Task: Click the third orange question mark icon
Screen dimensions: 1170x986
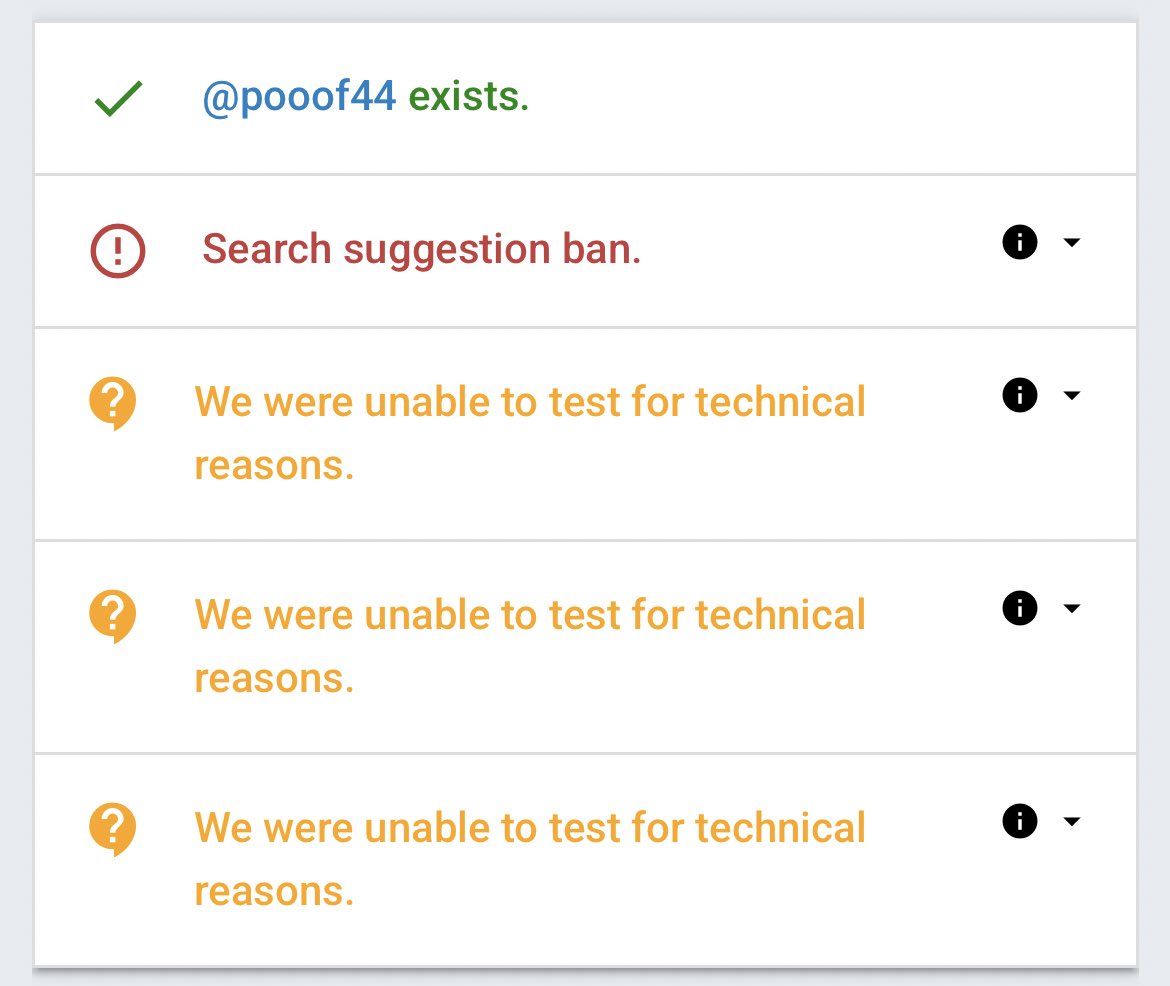Action: (113, 829)
